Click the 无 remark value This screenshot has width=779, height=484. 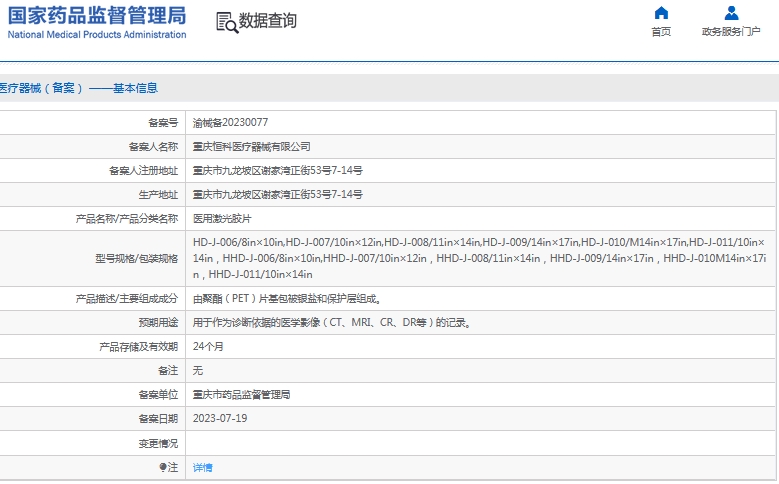pyautogui.click(x=198, y=370)
